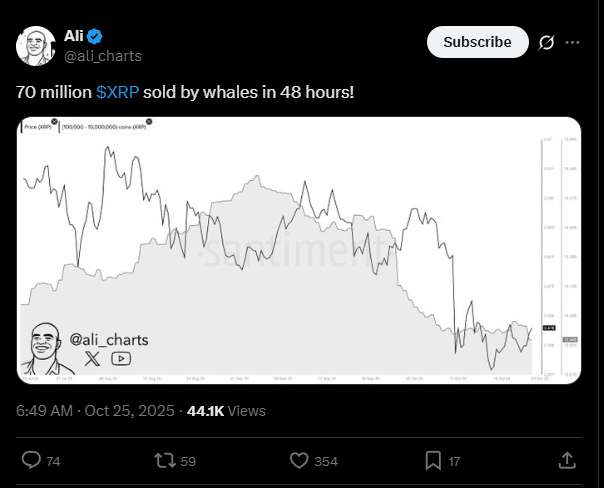The width and height of the screenshot is (604, 488).
Task: Visit the @ali_charts handle link
Action: point(103,57)
